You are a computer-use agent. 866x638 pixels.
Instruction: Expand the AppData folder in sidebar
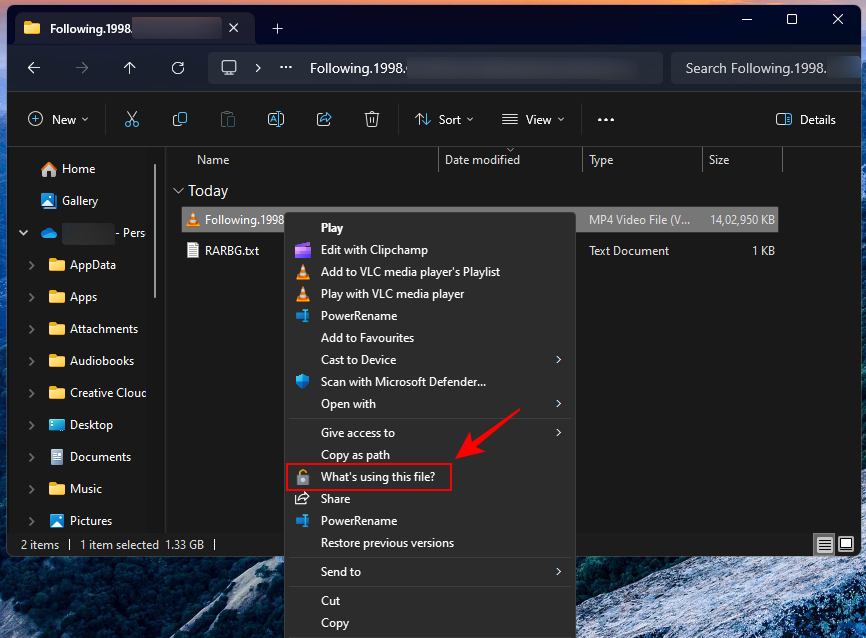point(32,265)
